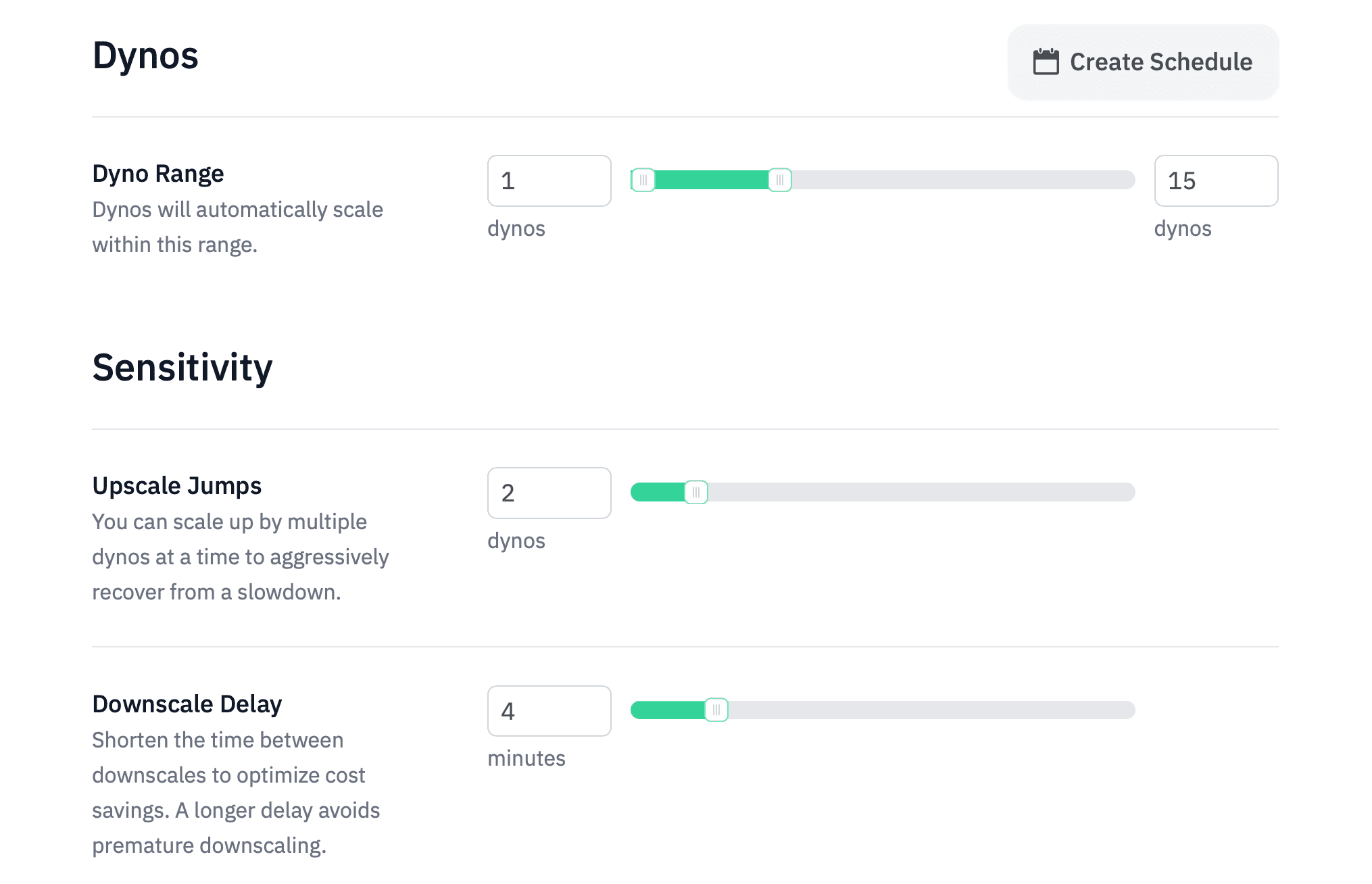Click the Create Schedule button
The height and width of the screenshot is (884, 1372).
[1143, 62]
